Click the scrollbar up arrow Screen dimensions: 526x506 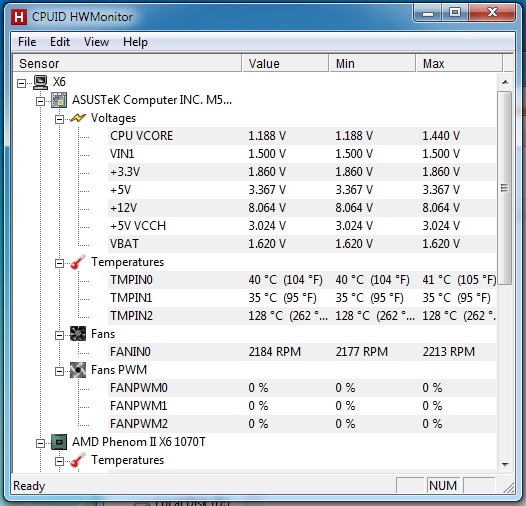point(505,82)
